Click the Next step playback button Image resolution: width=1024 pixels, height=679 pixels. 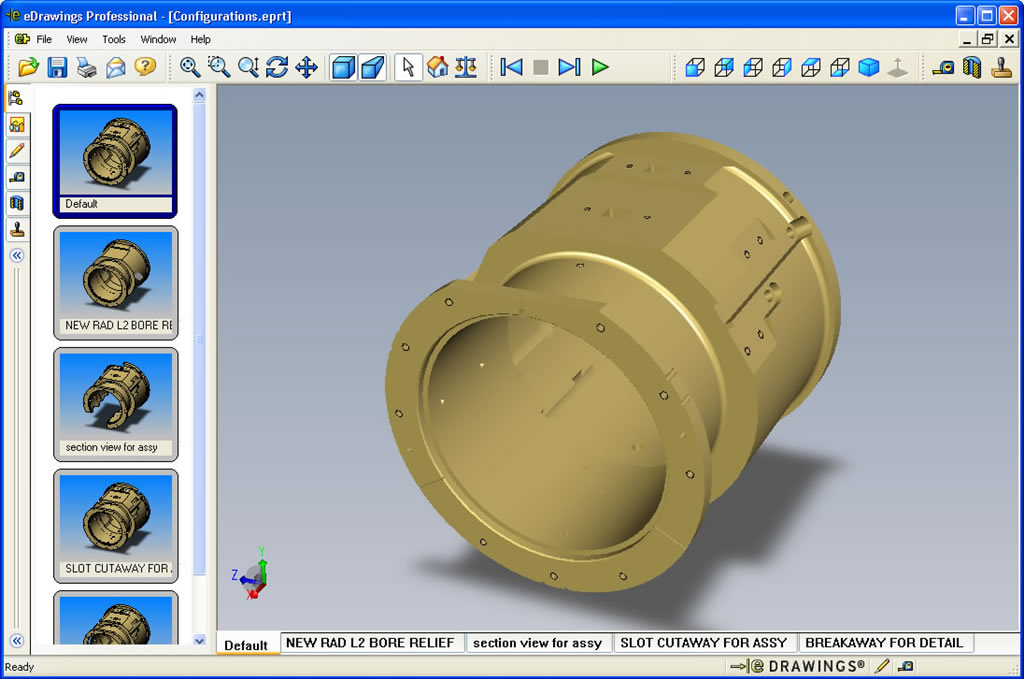coord(569,67)
